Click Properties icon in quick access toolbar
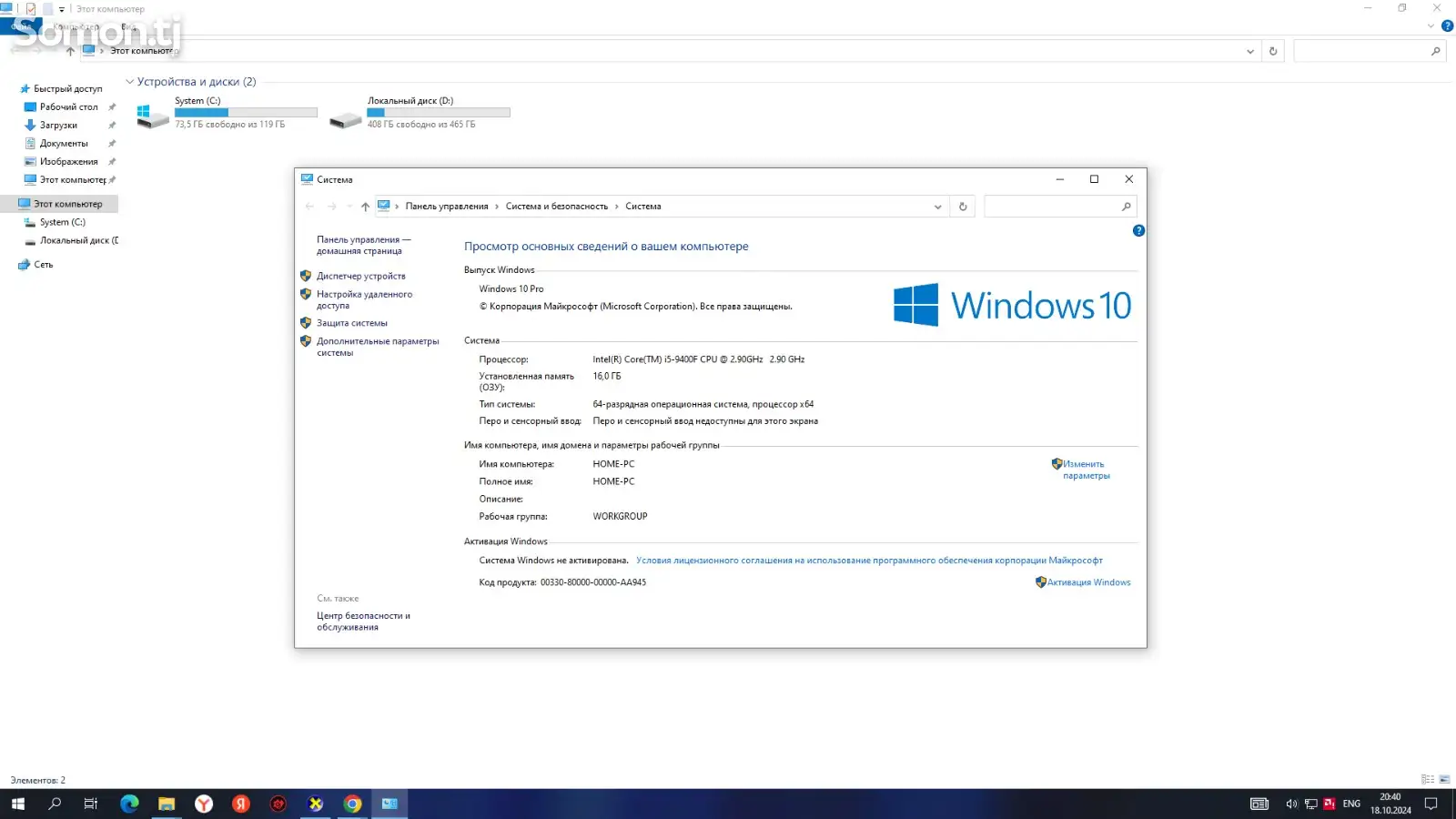Image resolution: width=1456 pixels, height=819 pixels. [x=31, y=9]
